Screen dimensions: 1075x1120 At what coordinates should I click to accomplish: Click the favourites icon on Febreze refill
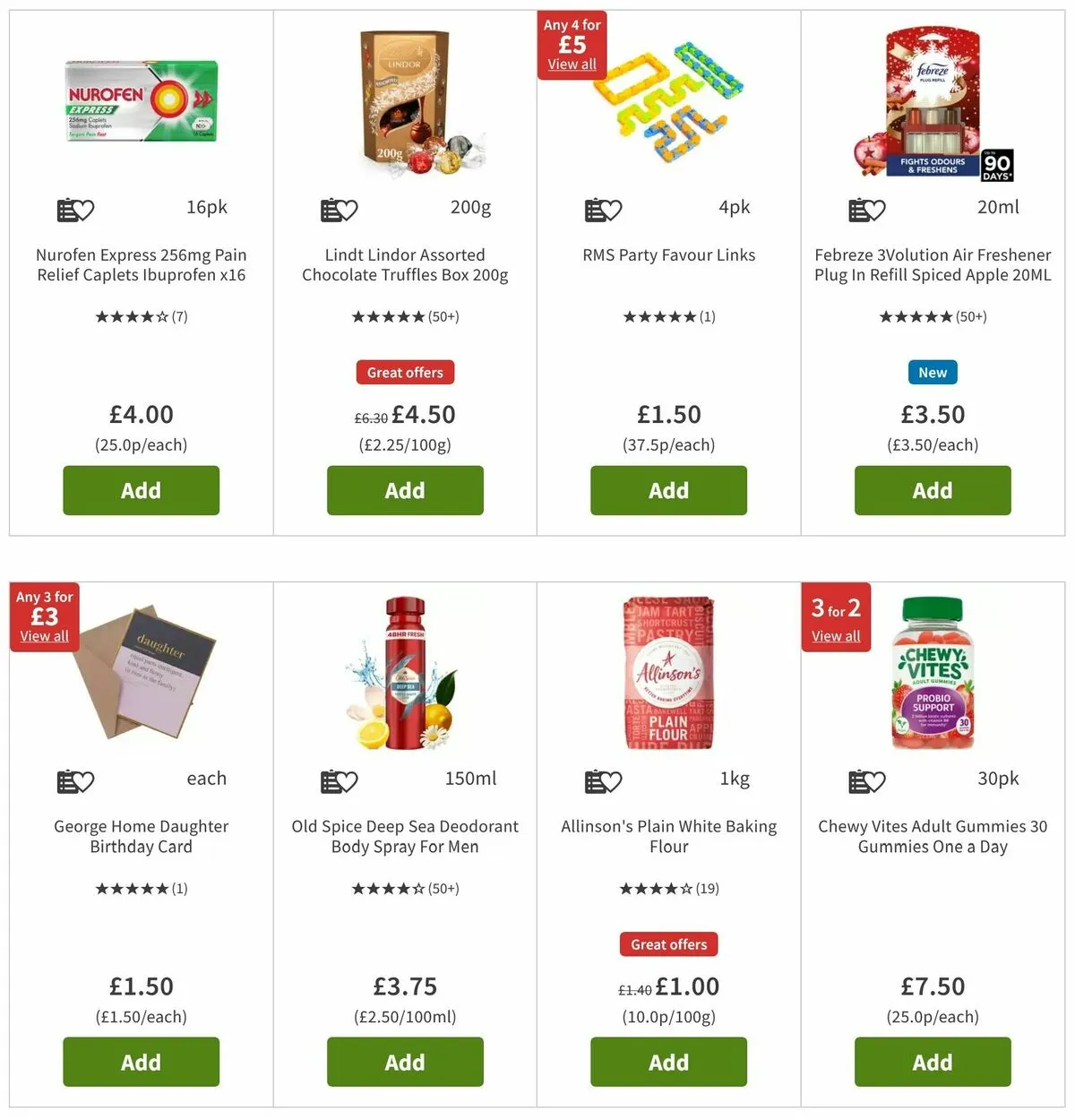867,210
